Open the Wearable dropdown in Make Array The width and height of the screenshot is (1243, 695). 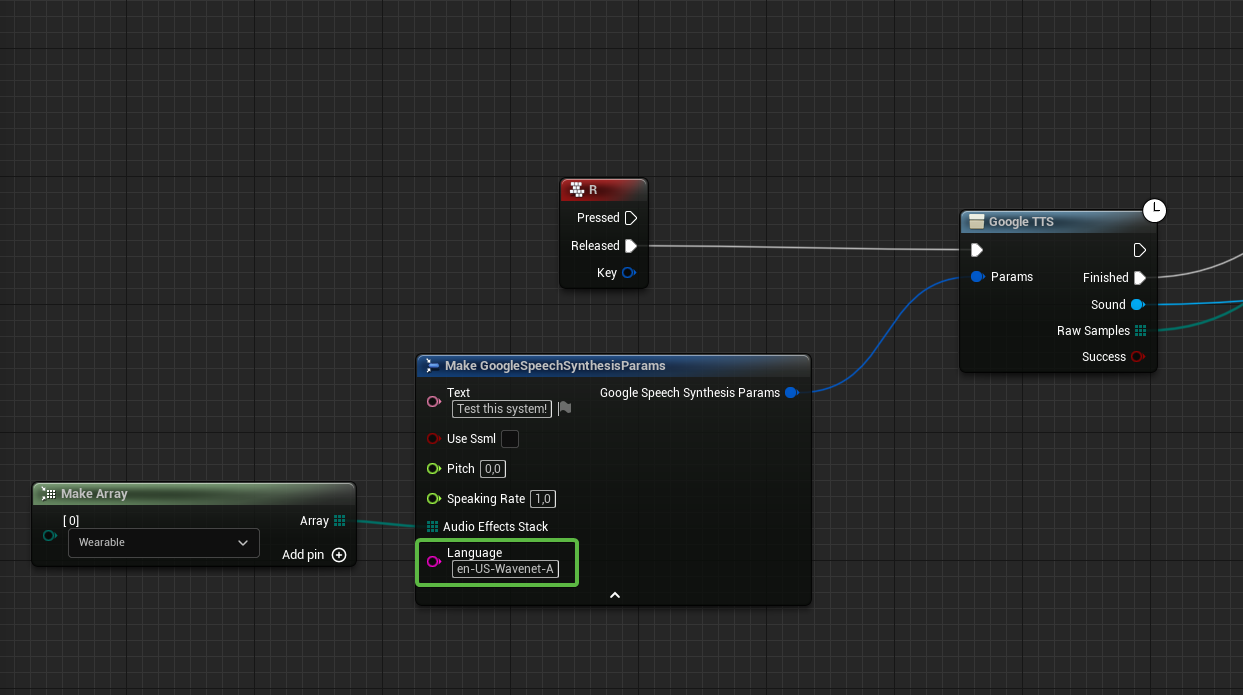point(163,543)
